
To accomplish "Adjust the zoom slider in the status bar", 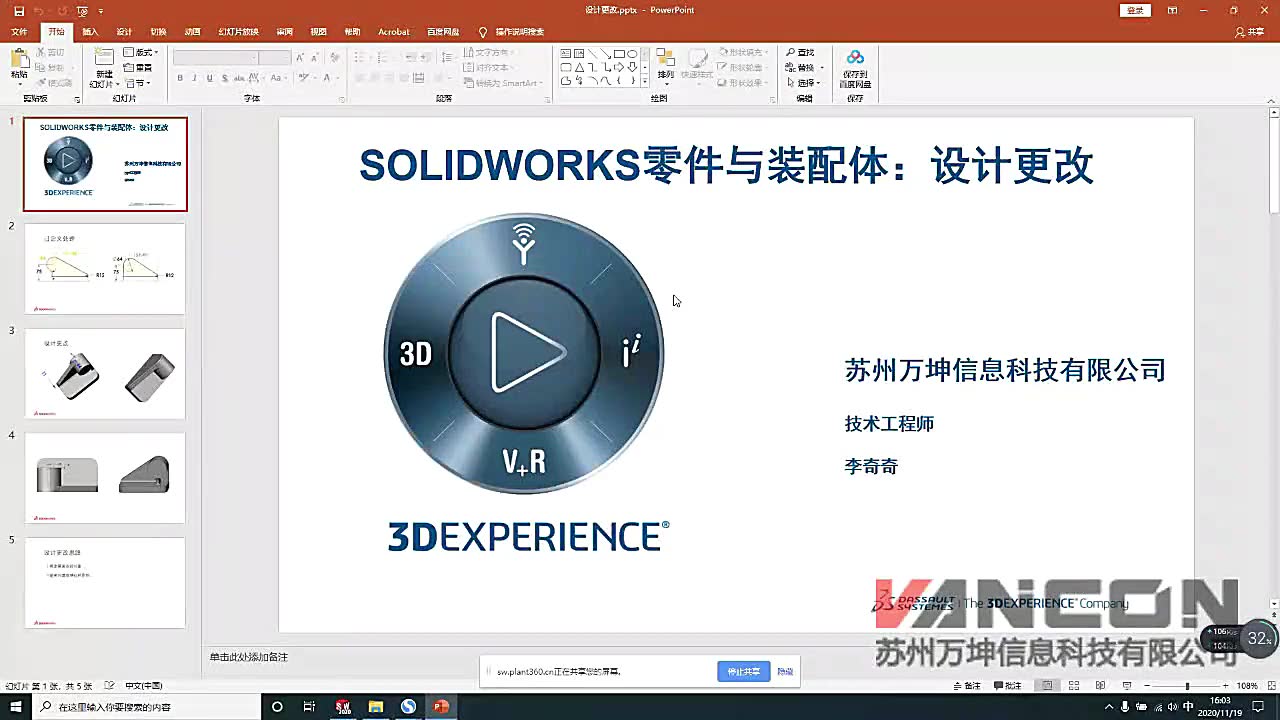I will coord(1187,687).
